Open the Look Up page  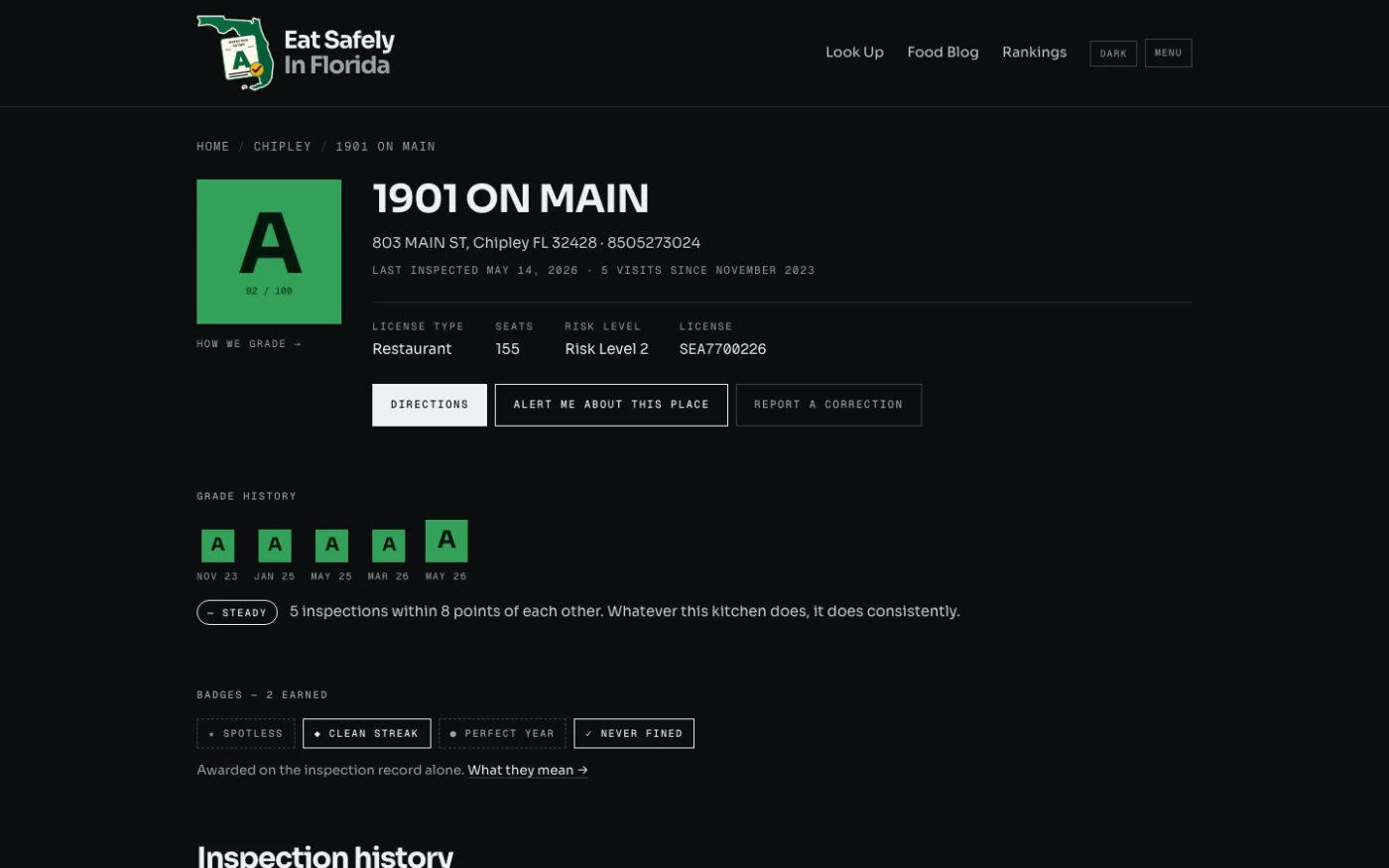(854, 53)
